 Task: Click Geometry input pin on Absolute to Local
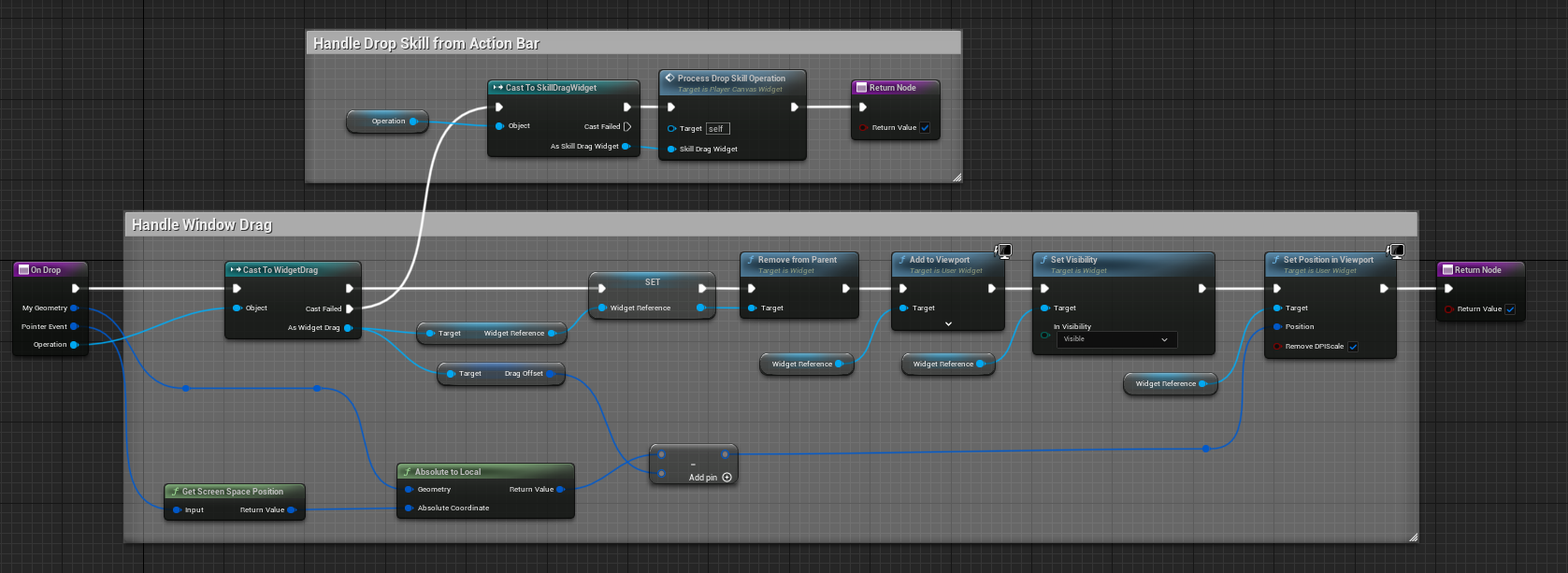409,489
